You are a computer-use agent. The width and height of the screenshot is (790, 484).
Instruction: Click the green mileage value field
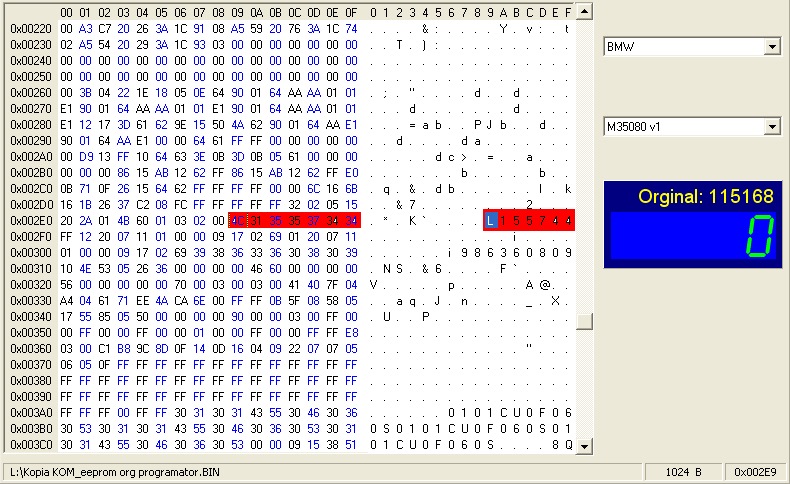(693, 236)
